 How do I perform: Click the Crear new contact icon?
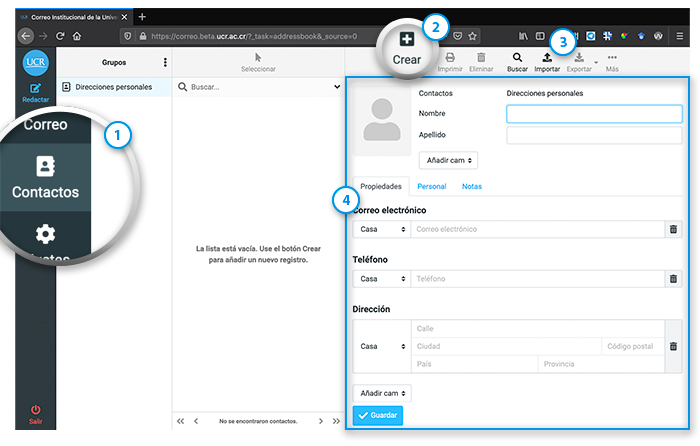pyautogui.click(x=407, y=41)
